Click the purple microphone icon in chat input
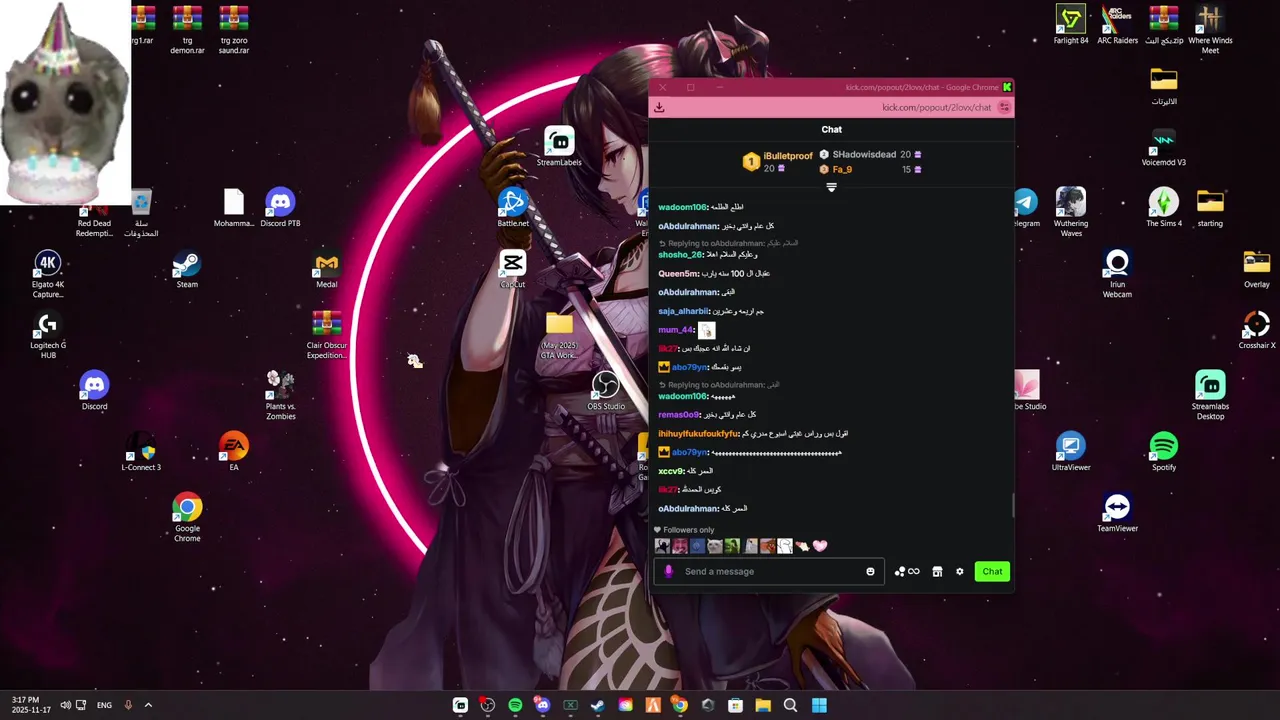This screenshot has height=720, width=1280. coord(669,572)
